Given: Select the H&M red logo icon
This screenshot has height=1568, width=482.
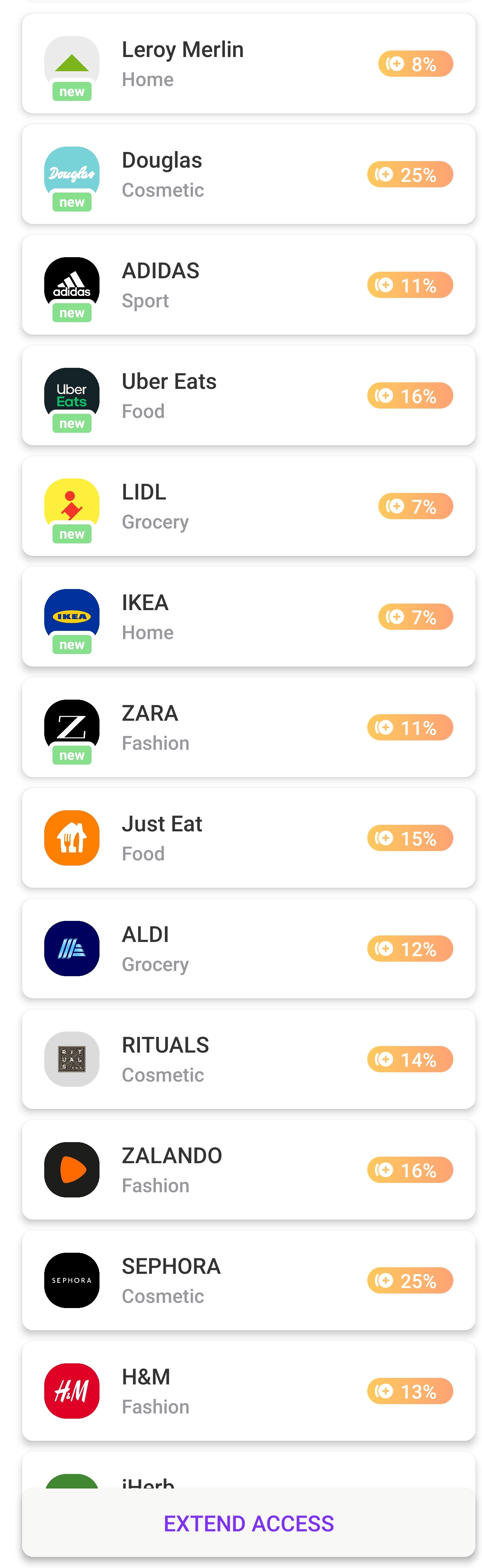Looking at the screenshot, I should click(x=72, y=1391).
